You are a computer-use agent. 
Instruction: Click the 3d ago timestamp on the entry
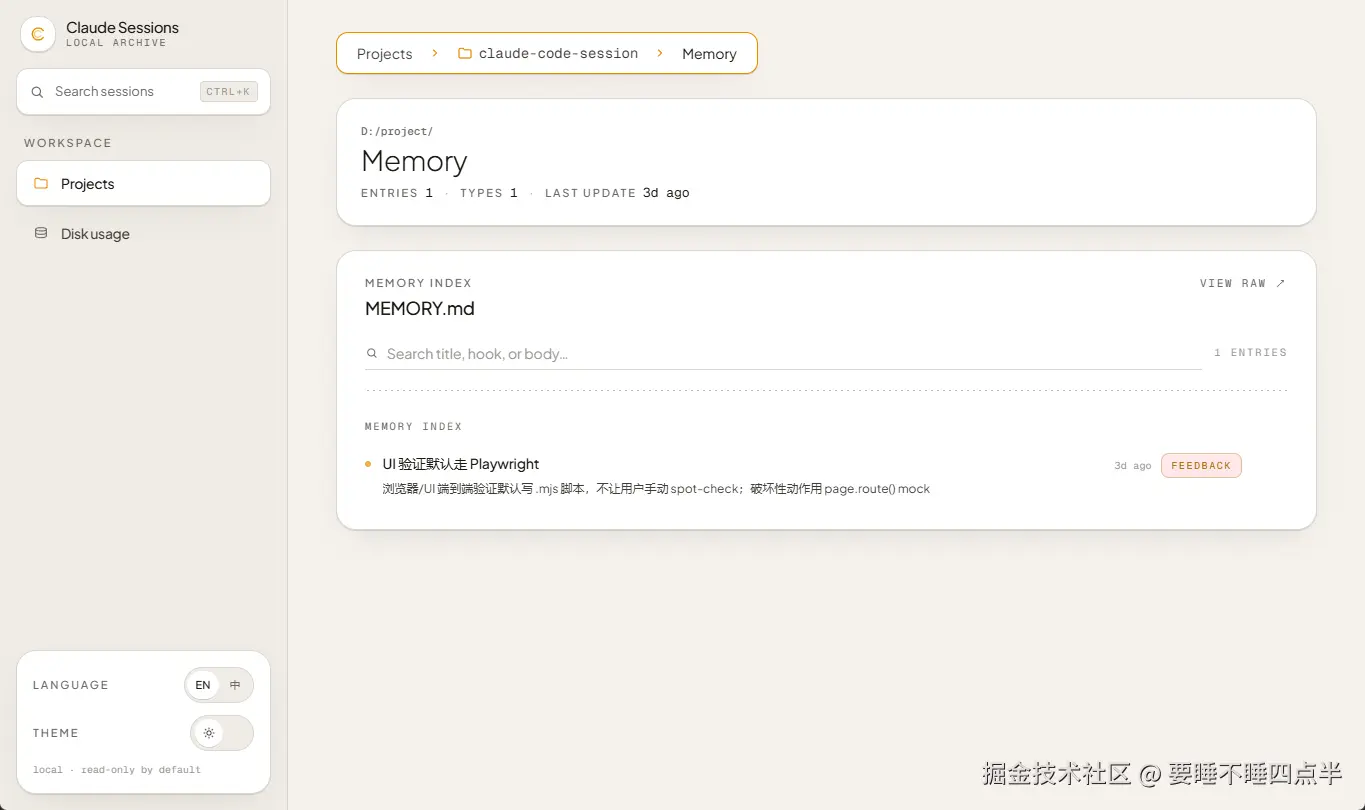pos(1133,466)
